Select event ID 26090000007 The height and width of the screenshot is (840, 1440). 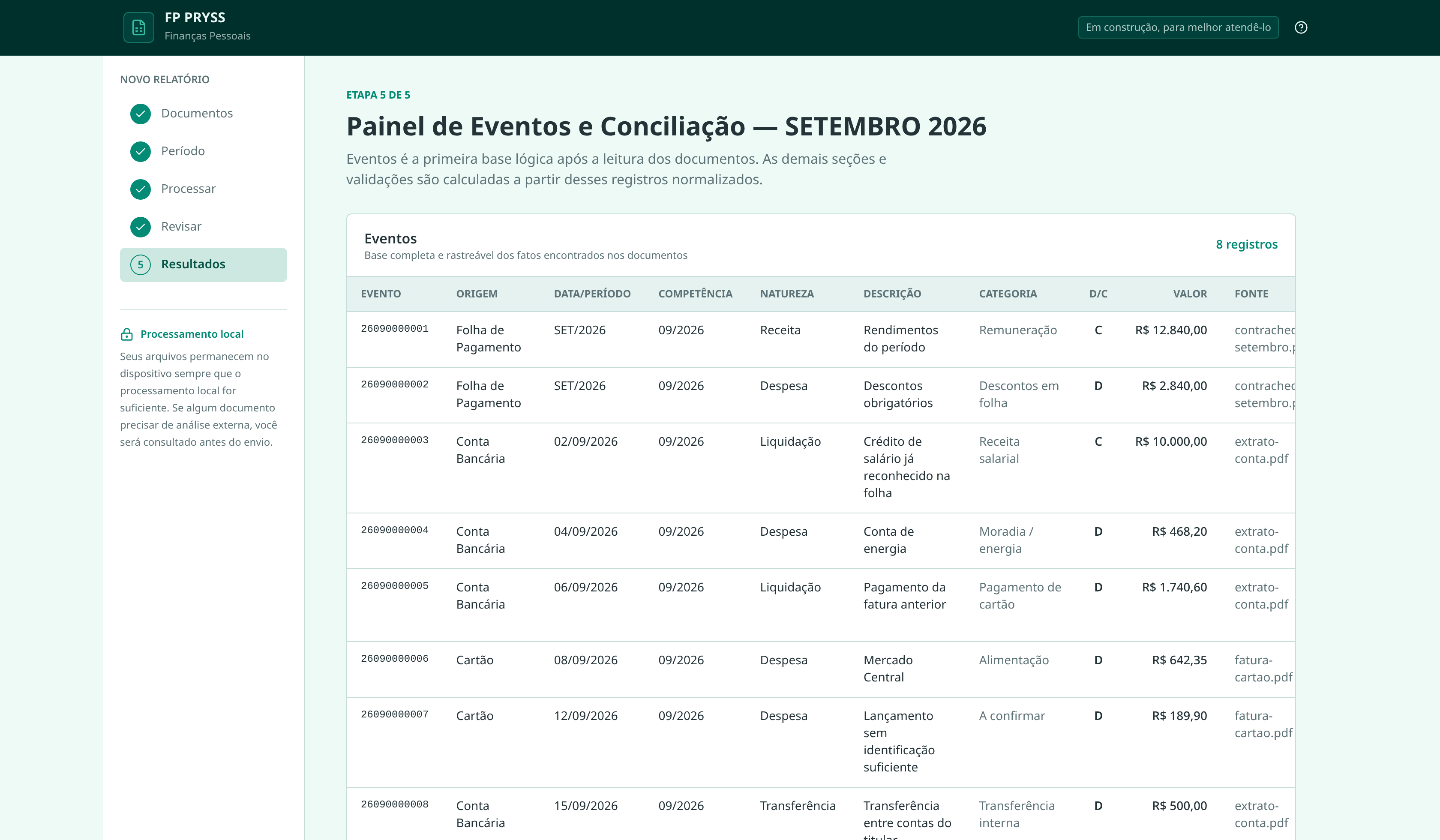coord(394,714)
